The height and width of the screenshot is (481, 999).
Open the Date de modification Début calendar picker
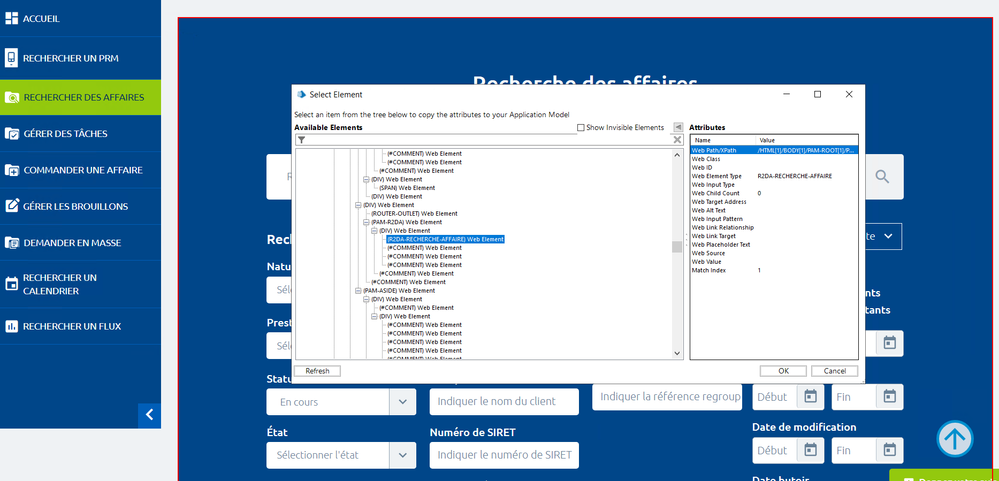[x=810, y=450]
